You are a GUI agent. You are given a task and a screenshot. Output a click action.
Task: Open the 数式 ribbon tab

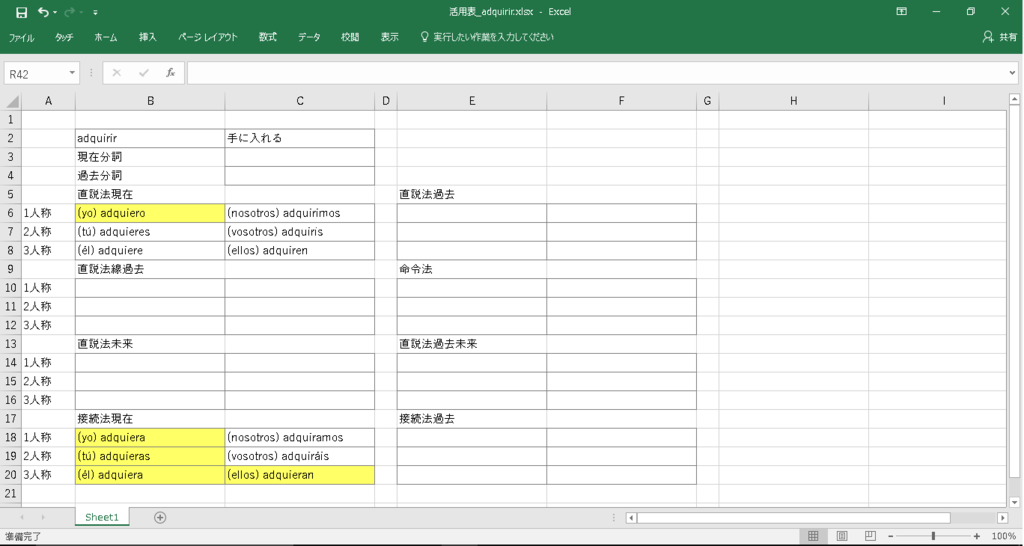pos(268,37)
